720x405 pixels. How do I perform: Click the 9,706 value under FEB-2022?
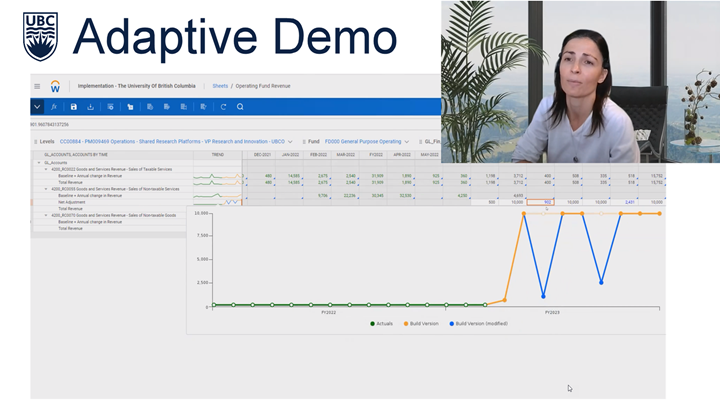pyautogui.click(x=323, y=196)
